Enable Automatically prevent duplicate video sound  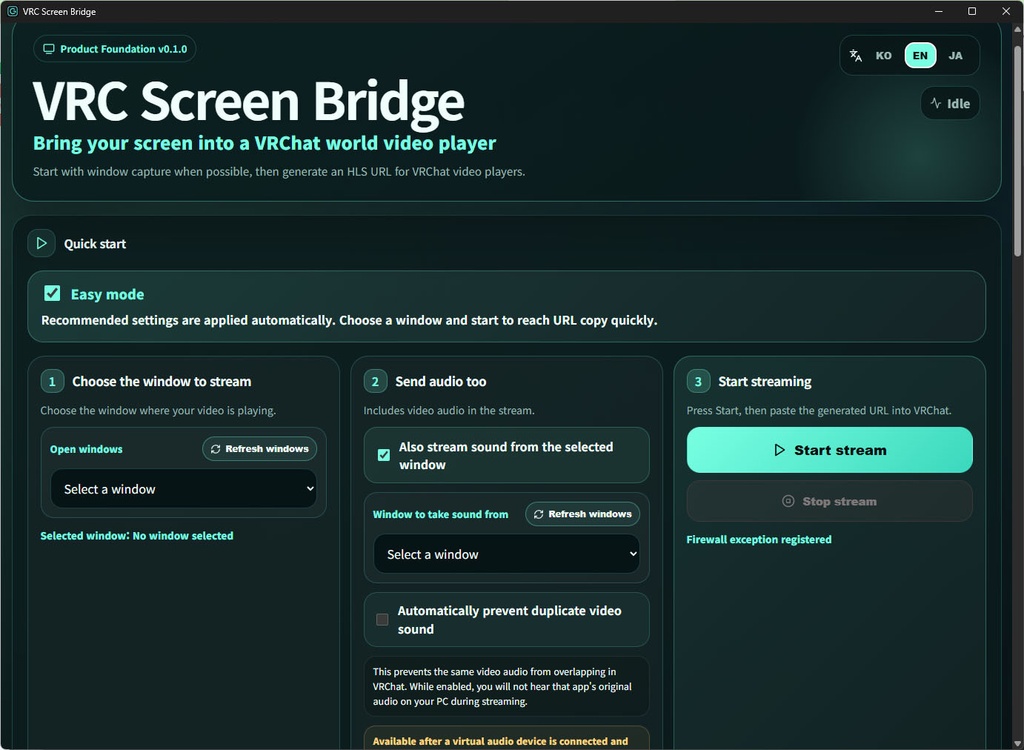[382, 619]
